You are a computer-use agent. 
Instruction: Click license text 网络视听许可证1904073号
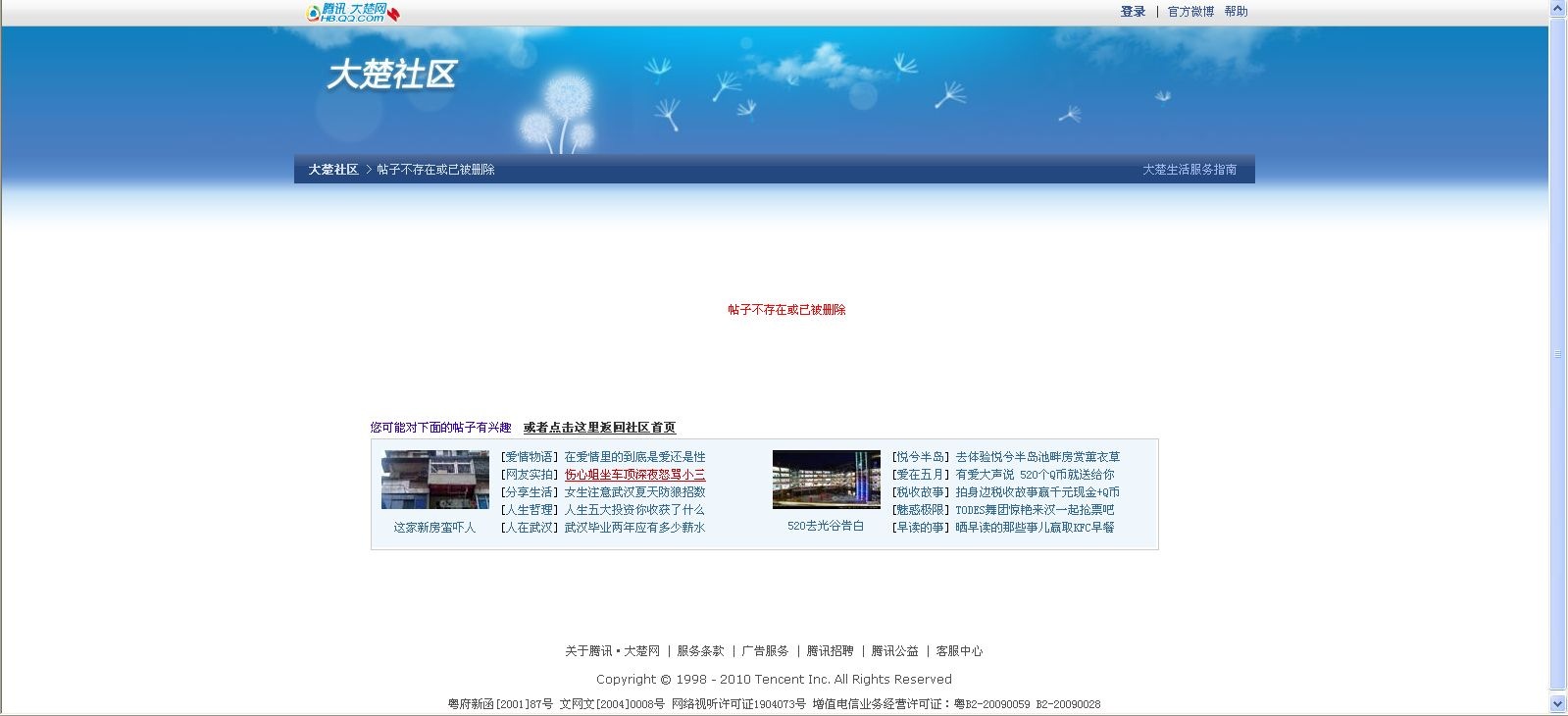[738, 704]
